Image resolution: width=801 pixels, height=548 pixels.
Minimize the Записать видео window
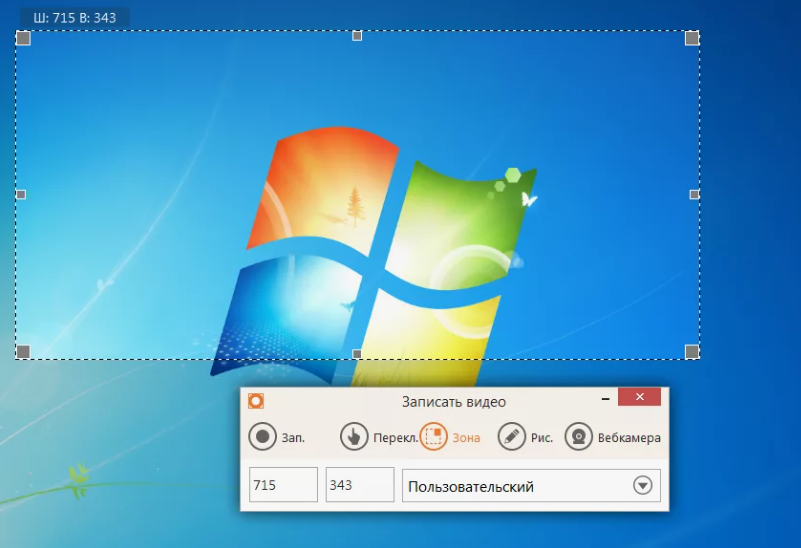[x=606, y=398]
